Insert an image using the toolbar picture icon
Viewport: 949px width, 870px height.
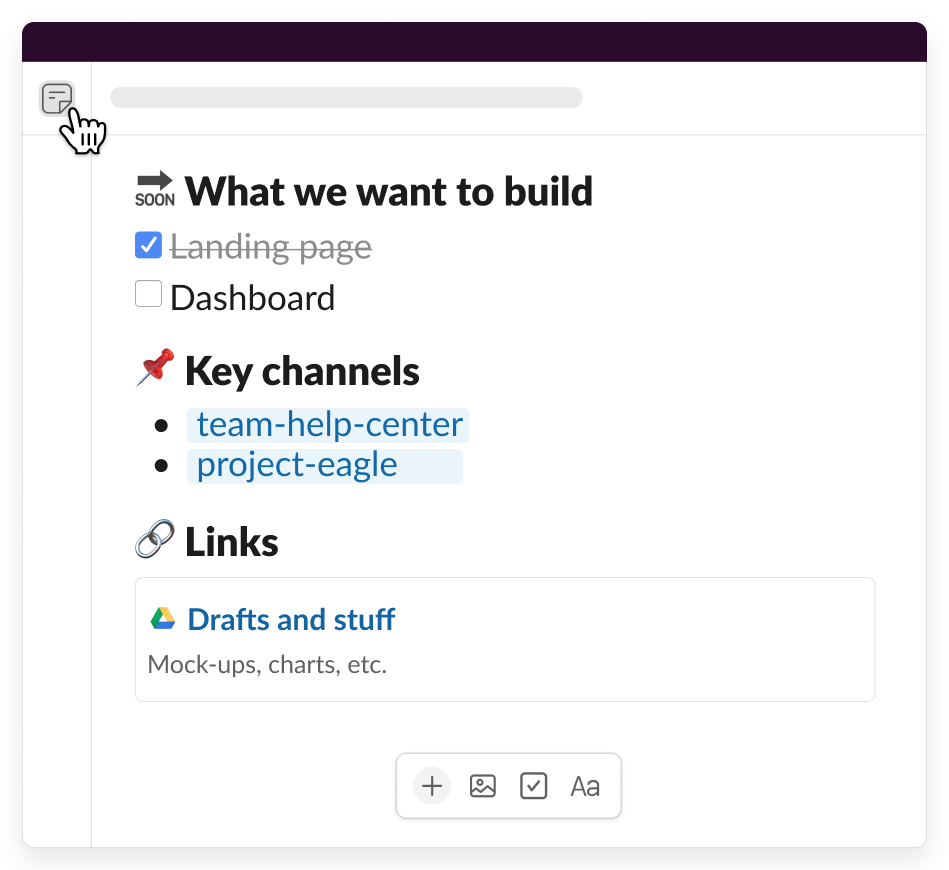(483, 786)
